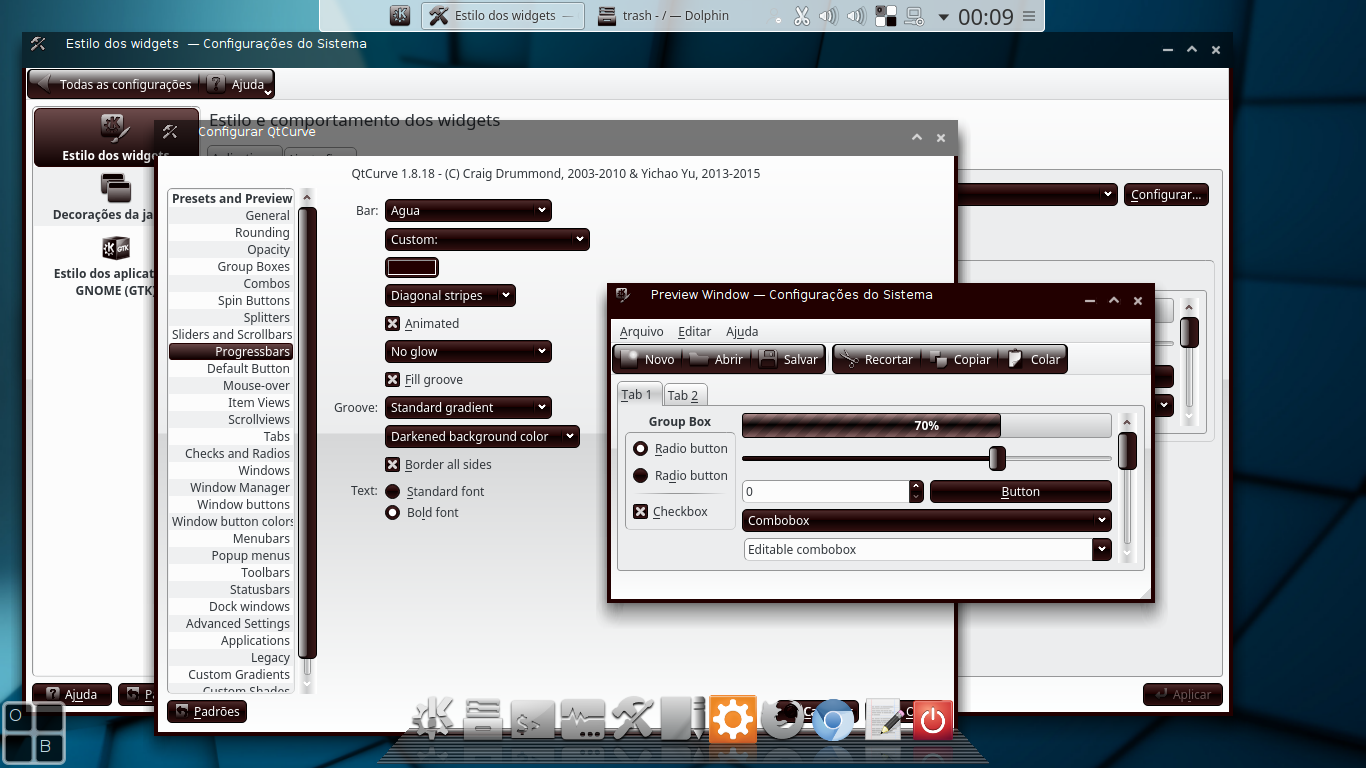
Task: Open the first volume speaker tray icon
Action: [828, 16]
